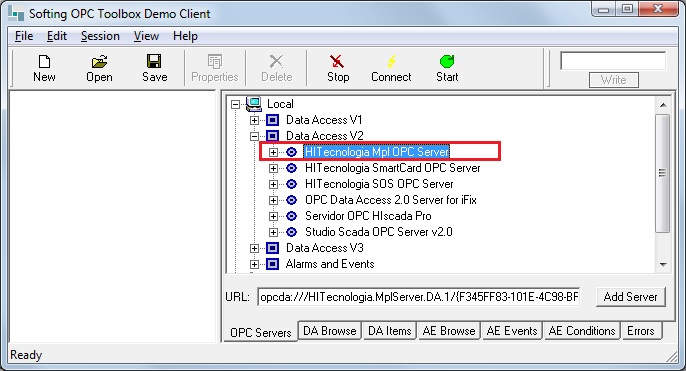Click the eye icon beside Servidor OPC HIscada Pro

(291, 216)
